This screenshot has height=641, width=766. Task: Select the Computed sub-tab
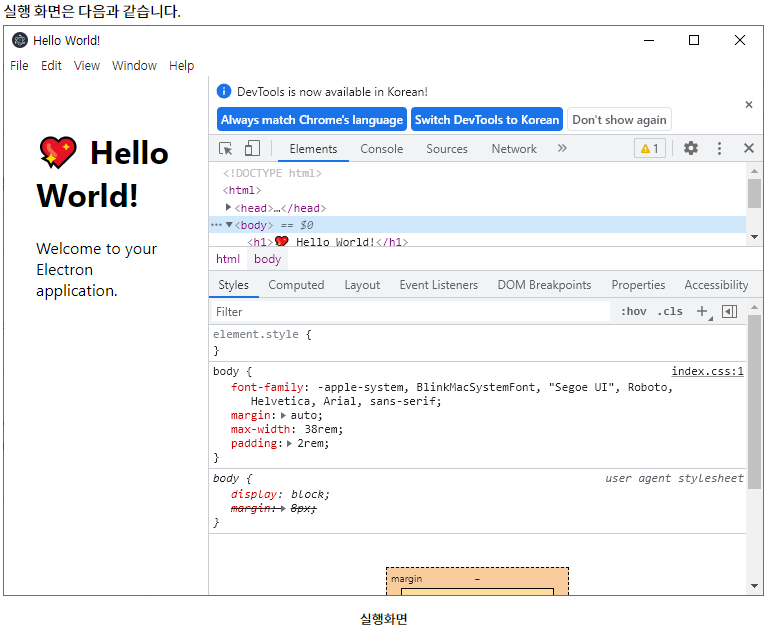click(296, 285)
